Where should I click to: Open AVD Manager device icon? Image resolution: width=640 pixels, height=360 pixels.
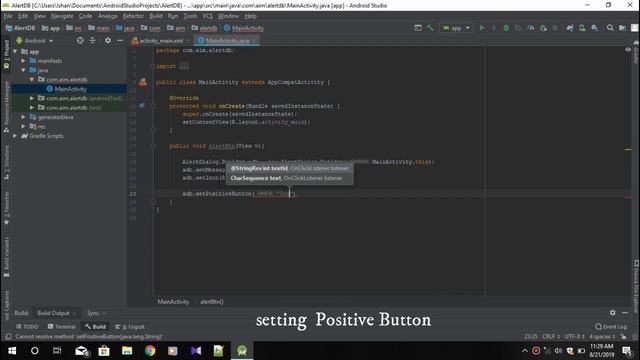(582, 28)
